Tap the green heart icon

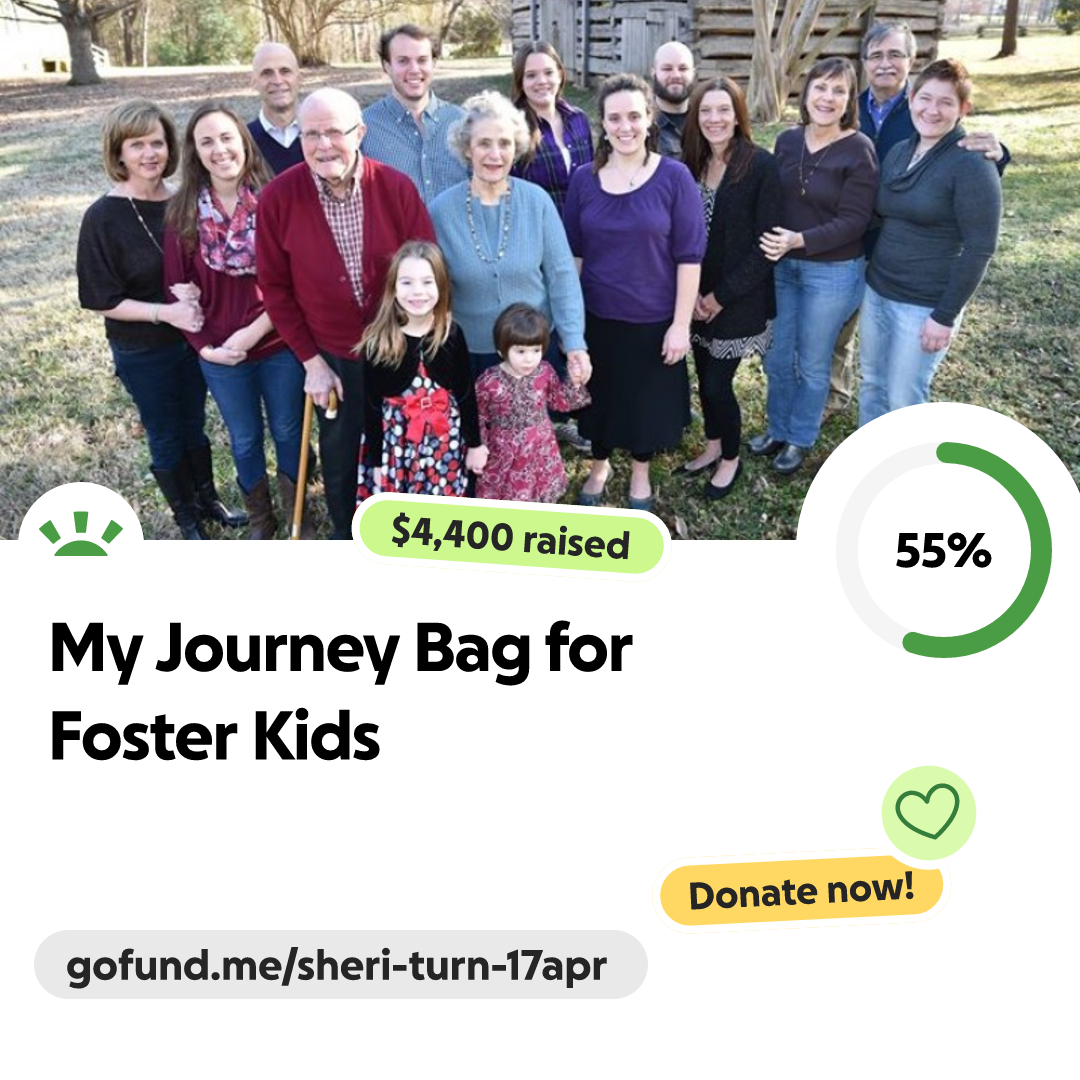(x=928, y=811)
